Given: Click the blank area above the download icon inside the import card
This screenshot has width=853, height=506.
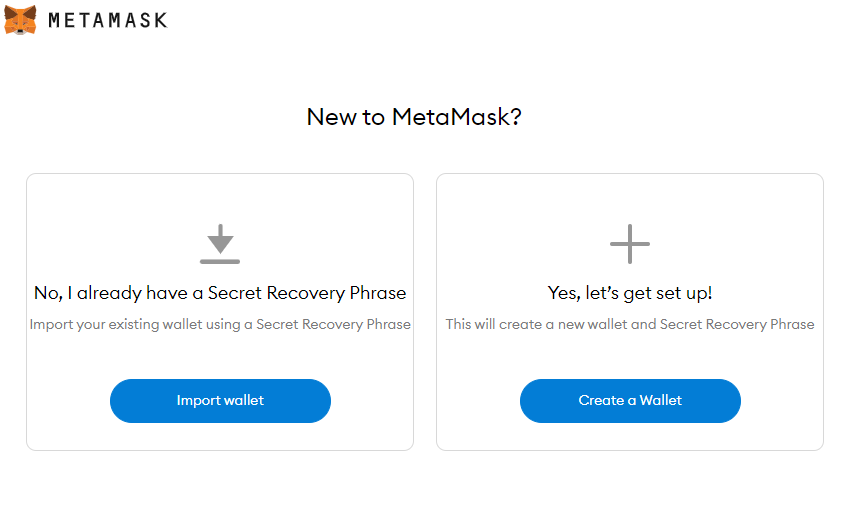Looking at the screenshot, I should [x=220, y=199].
